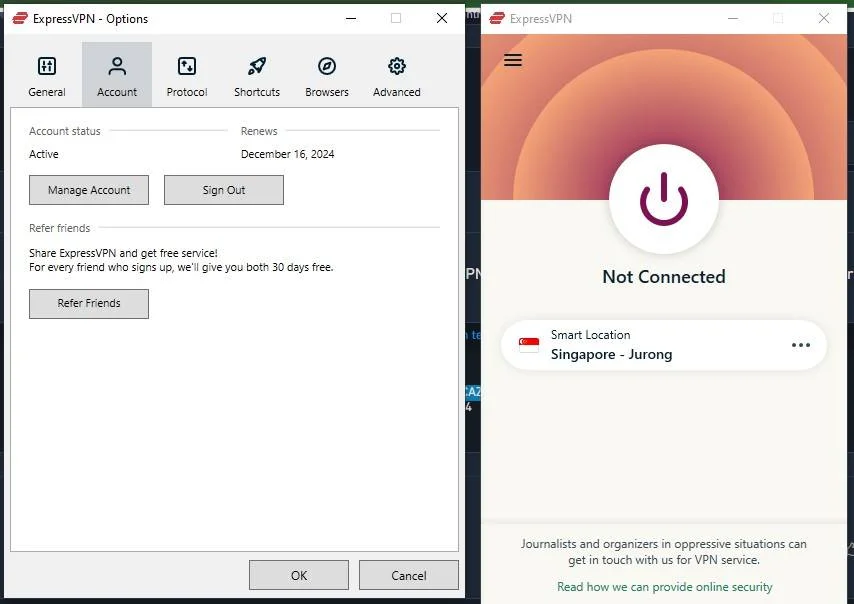Click the Smart Location label
This screenshot has width=854, height=604.
tap(590, 335)
